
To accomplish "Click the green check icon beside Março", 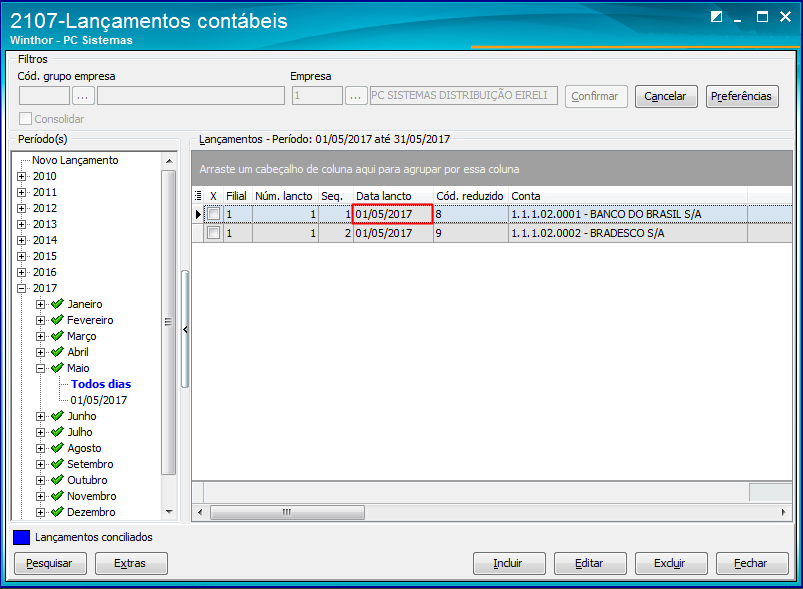I will 57,336.
